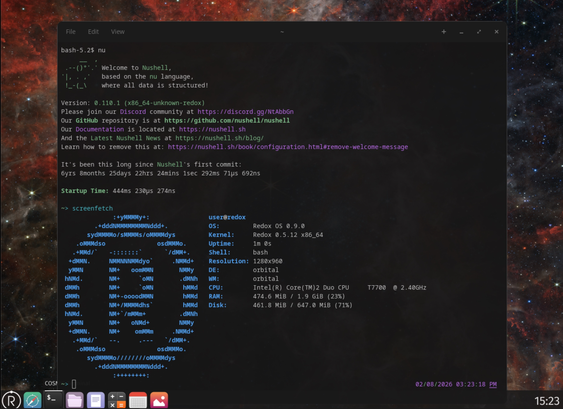The height and width of the screenshot is (409, 563).
Task: Launch the text editor taskbar icon
Action: pyautogui.click(x=96, y=400)
